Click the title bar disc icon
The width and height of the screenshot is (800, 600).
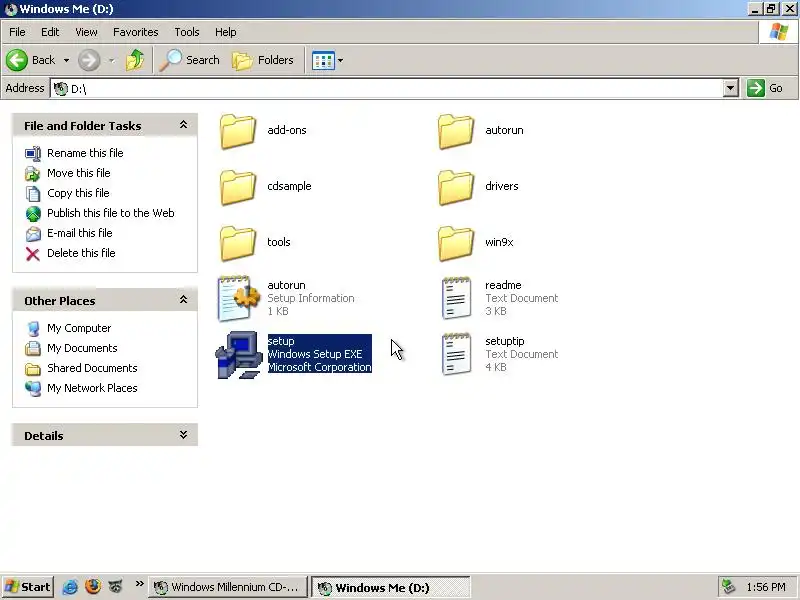coord(10,9)
